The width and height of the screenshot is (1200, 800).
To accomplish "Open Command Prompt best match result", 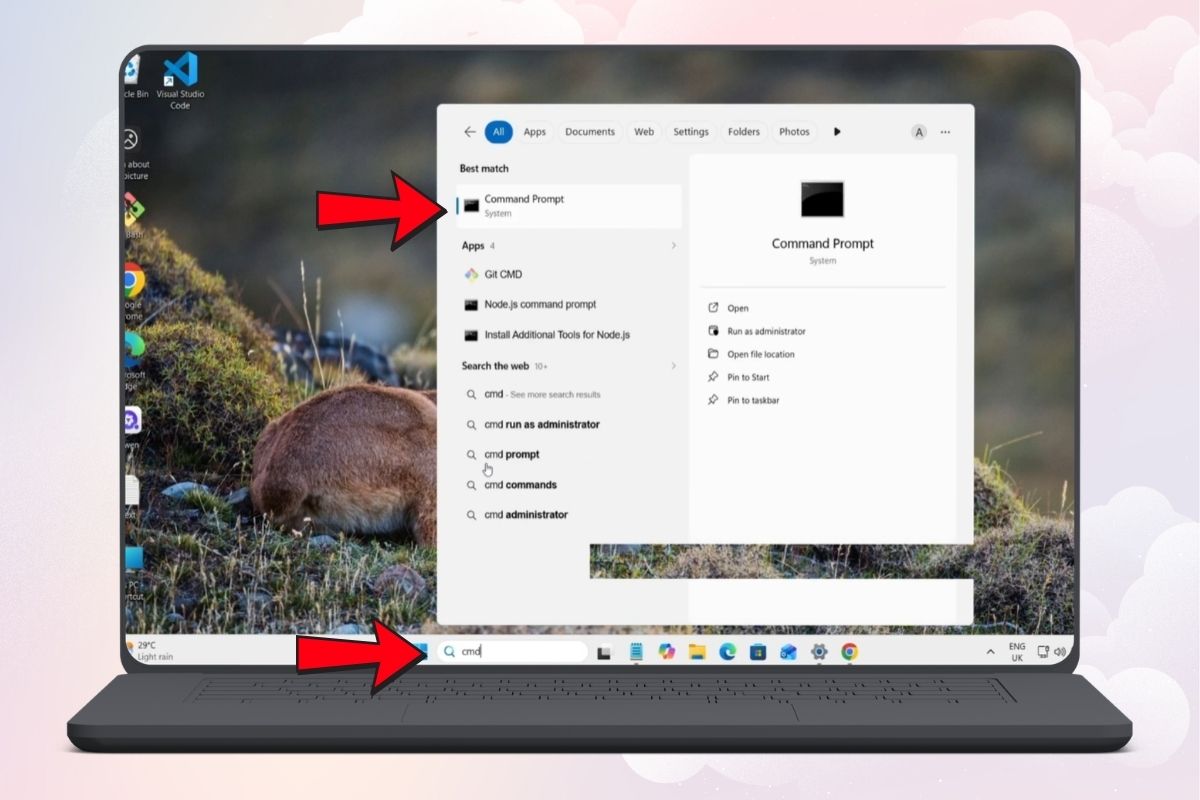I will [569, 205].
